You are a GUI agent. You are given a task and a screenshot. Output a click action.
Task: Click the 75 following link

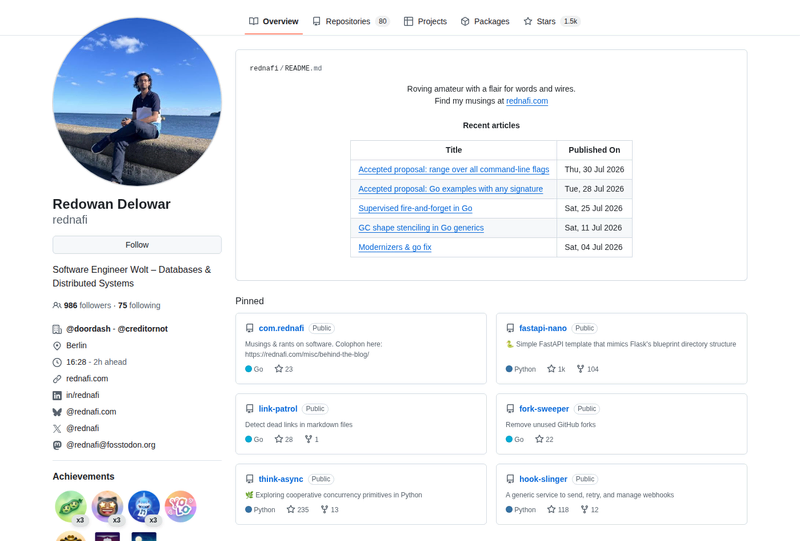(x=139, y=305)
